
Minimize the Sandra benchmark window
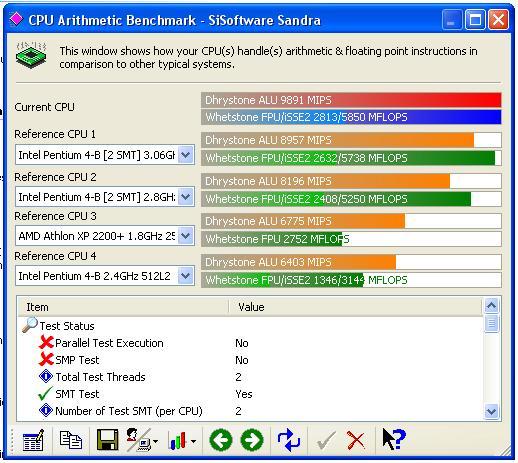click(452, 19)
